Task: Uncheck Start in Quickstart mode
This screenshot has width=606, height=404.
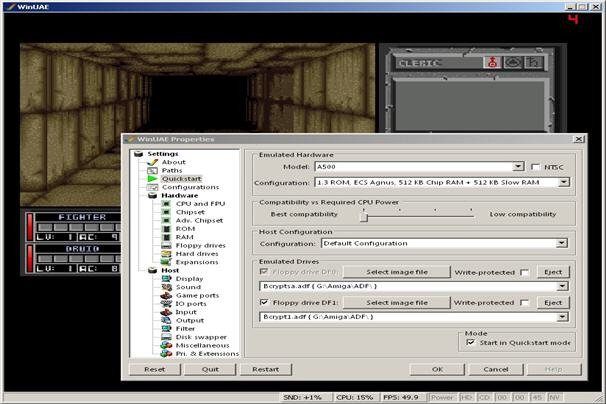Action: 471,342
